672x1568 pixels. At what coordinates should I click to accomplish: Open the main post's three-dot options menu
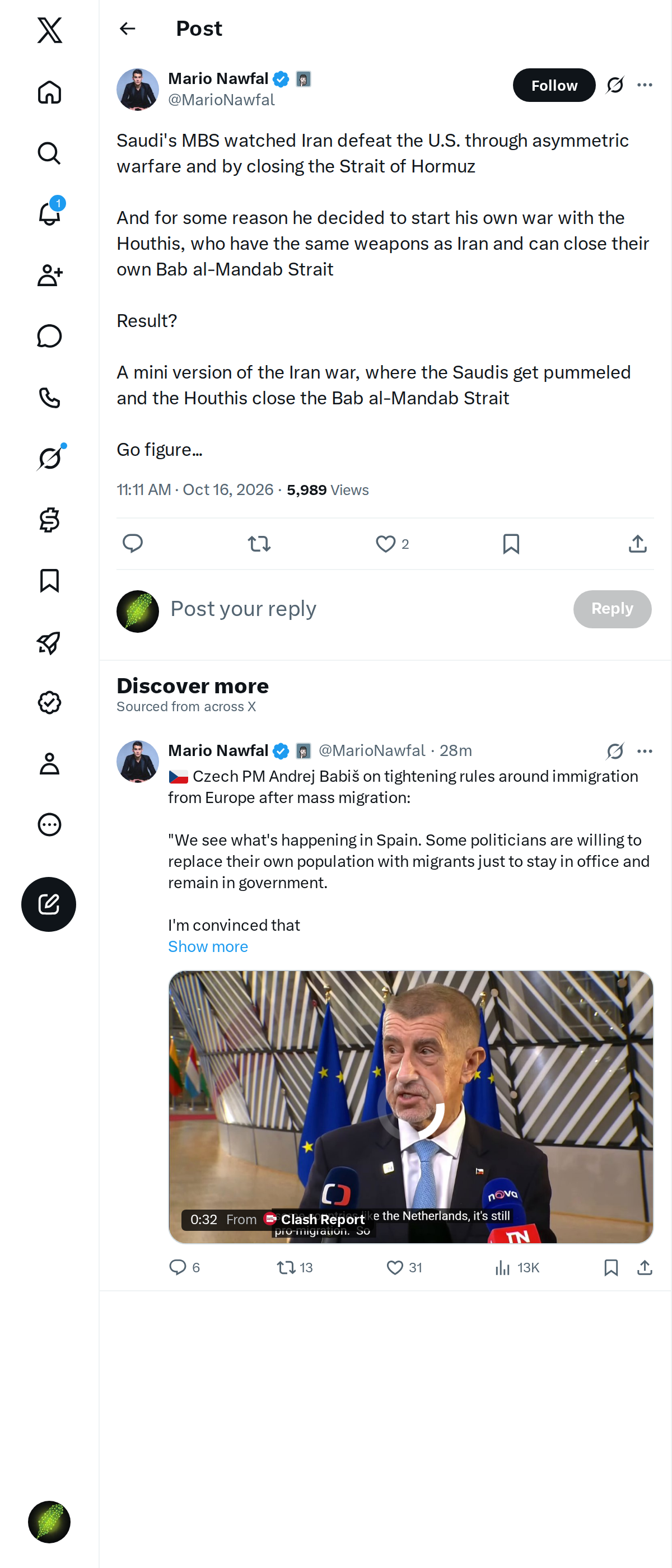[x=645, y=85]
